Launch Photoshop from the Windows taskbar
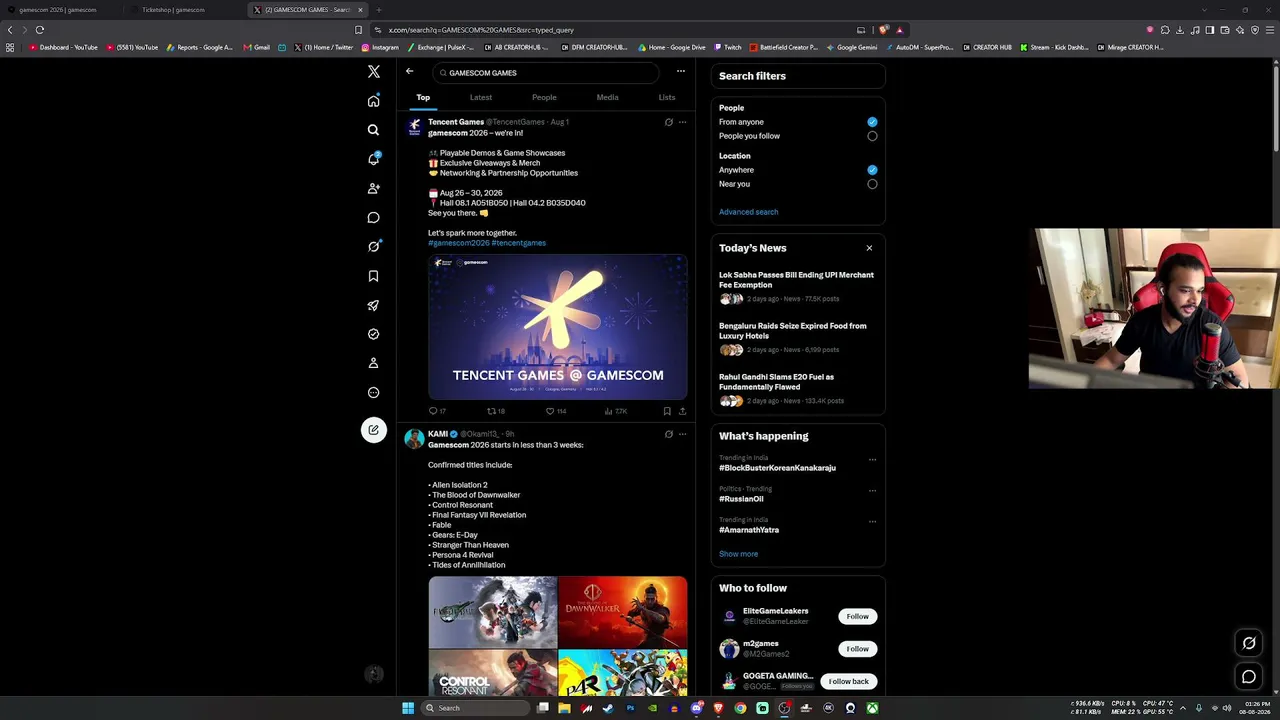 (x=630, y=708)
